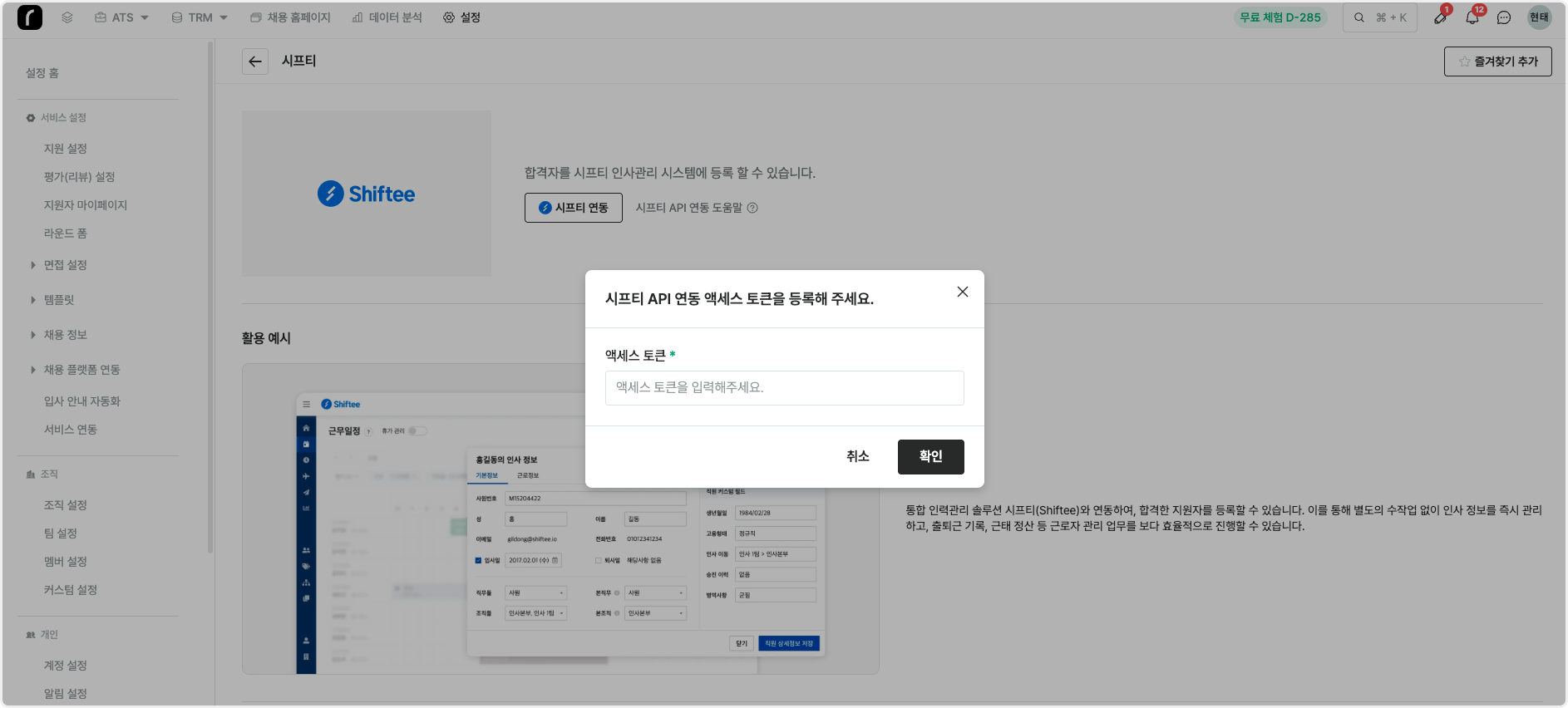Viewport: 1568px width, 708px height.
Task: Close the access token dialog with X
Action: 962,292
